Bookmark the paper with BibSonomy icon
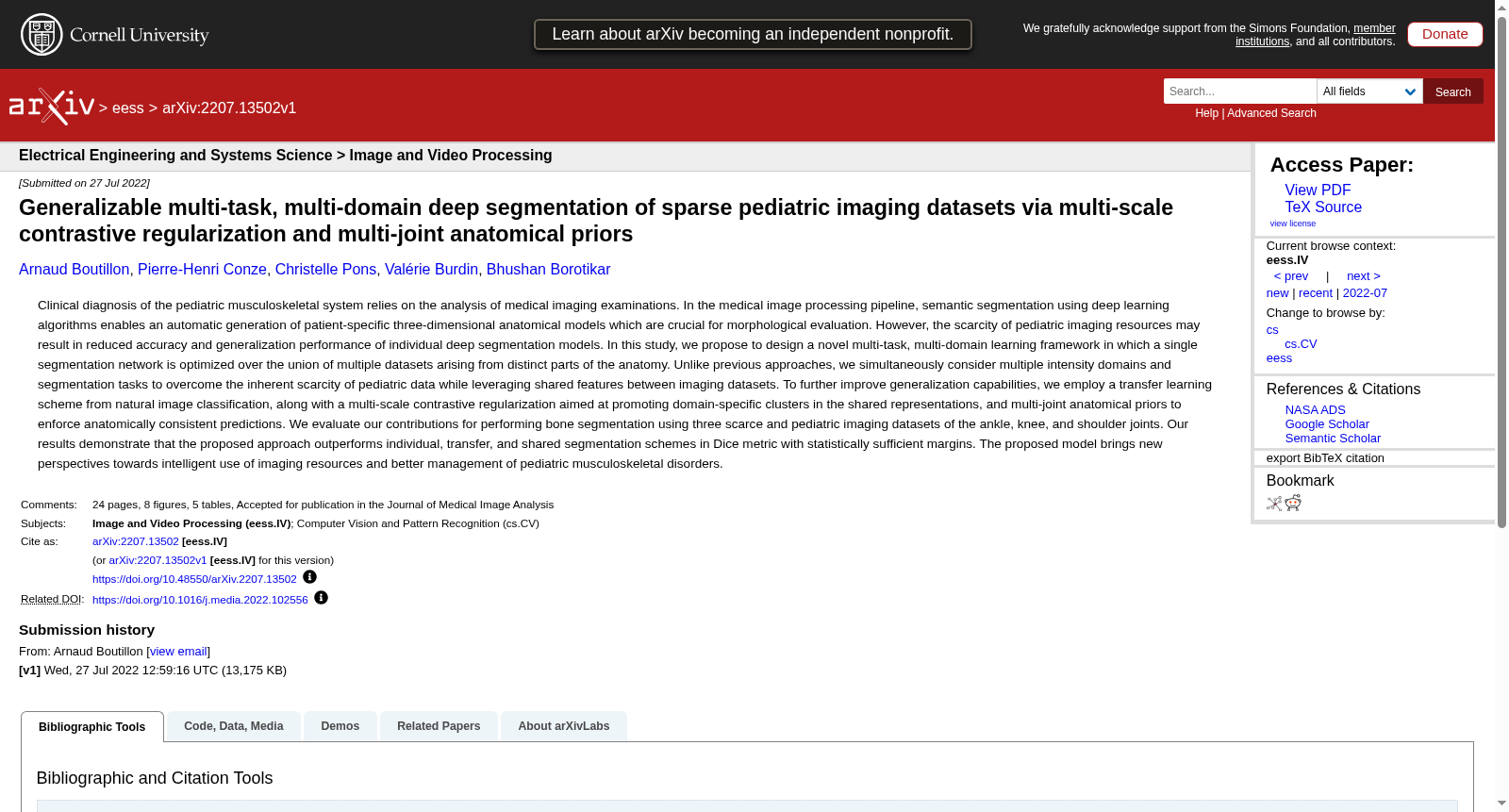Image resolution: width=1509 pixels, height=812 pixels. click(1274, 504)
